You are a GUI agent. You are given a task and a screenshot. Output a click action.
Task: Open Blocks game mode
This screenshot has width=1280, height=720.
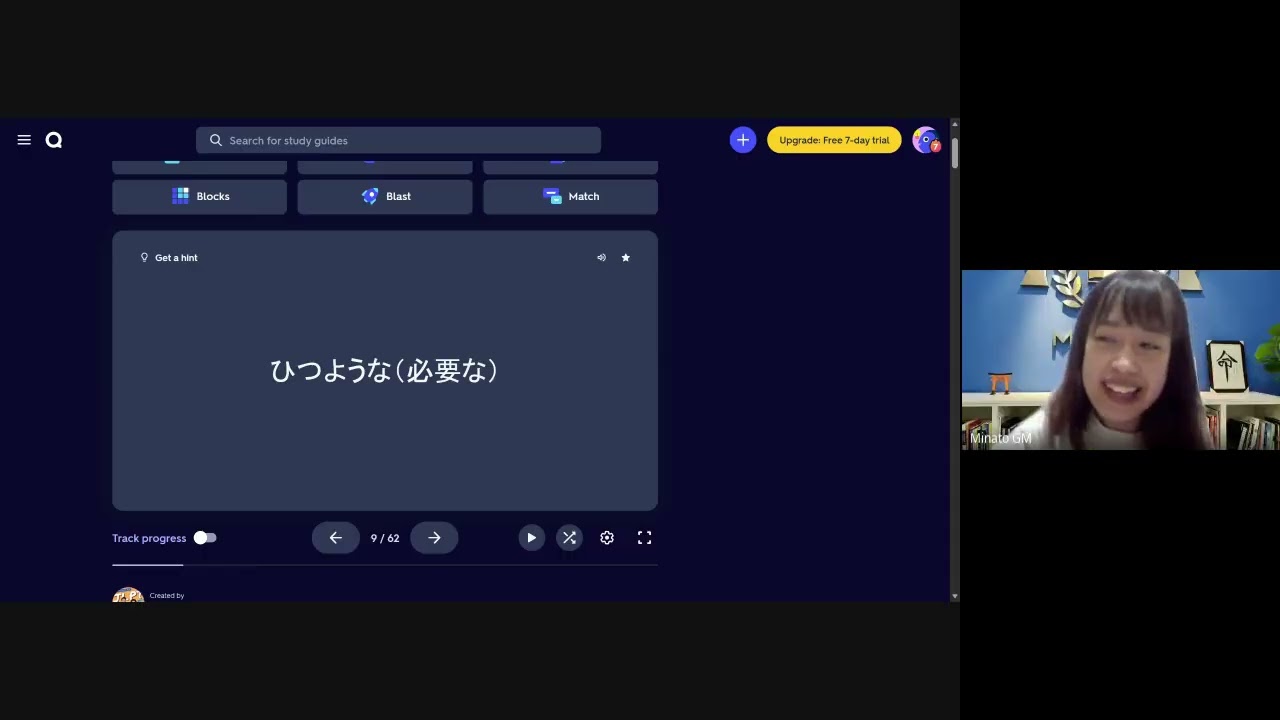[x=199, y=197]
